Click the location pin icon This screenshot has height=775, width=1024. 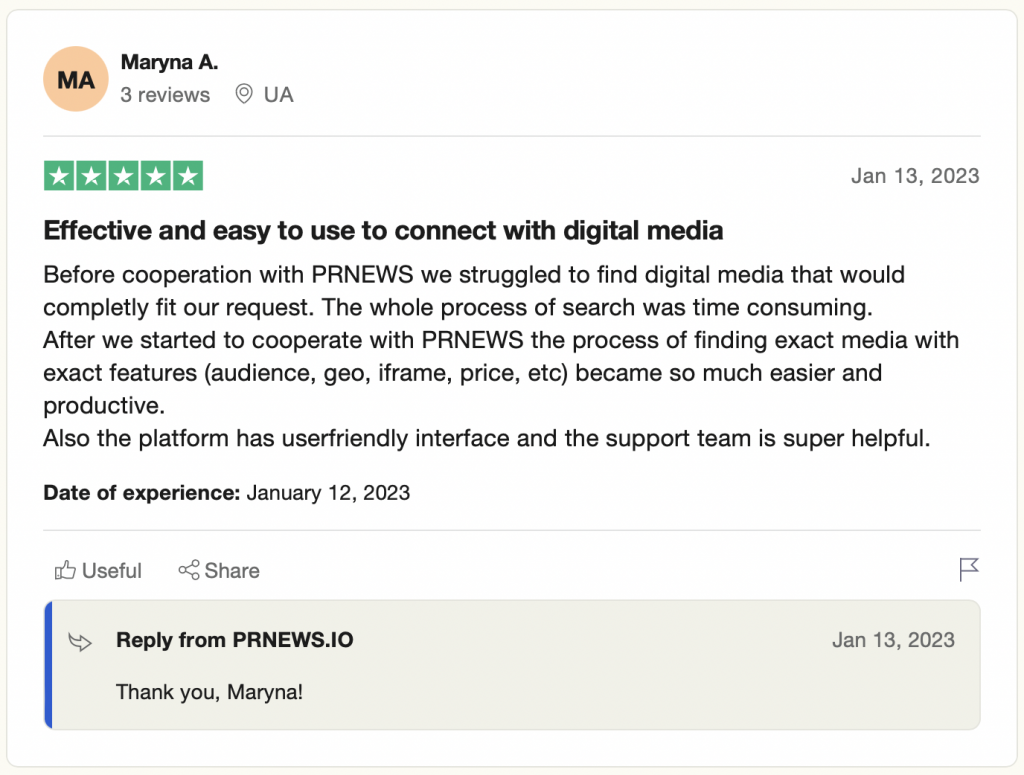click(244, 94)
